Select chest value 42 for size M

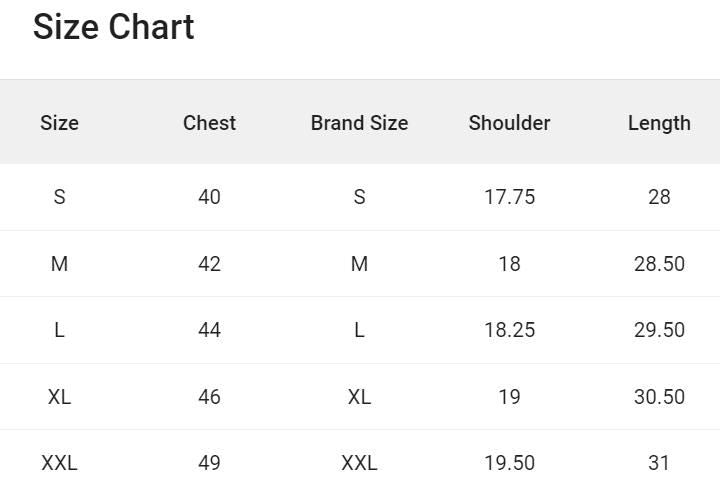coord(209,264)
